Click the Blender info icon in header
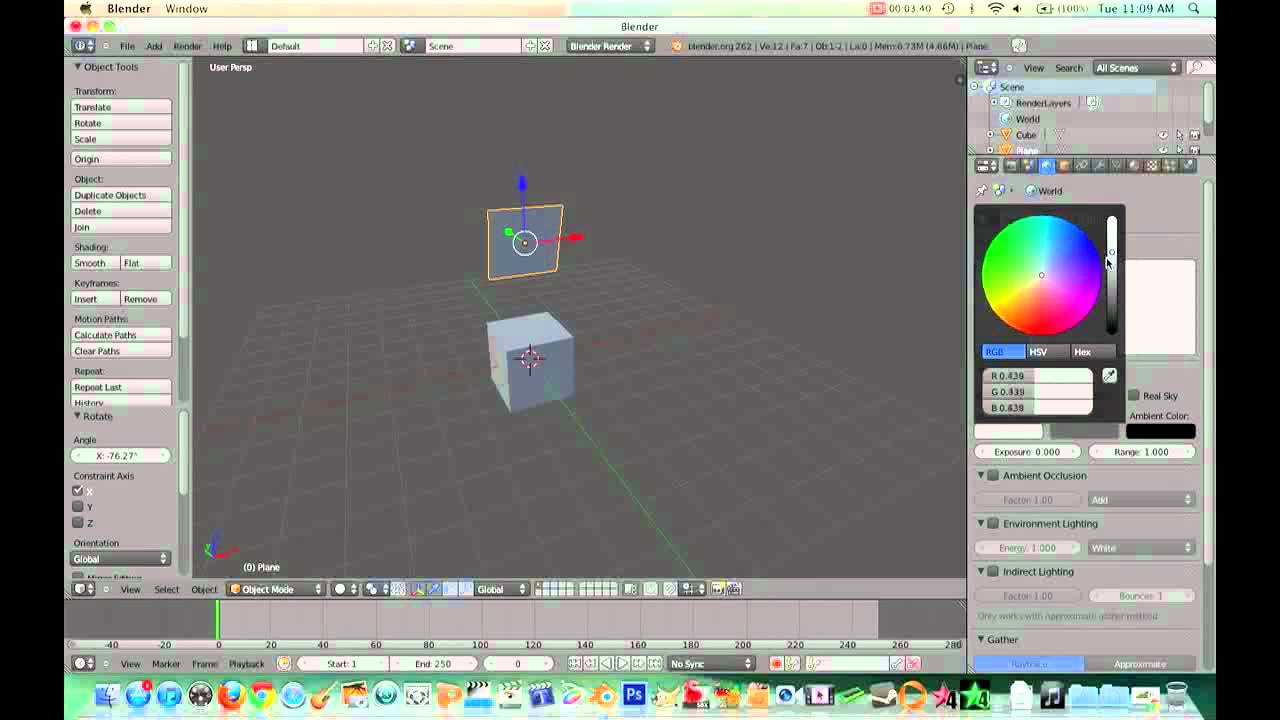The height and width of the screenshot is (720, 1280). (81, 46)
